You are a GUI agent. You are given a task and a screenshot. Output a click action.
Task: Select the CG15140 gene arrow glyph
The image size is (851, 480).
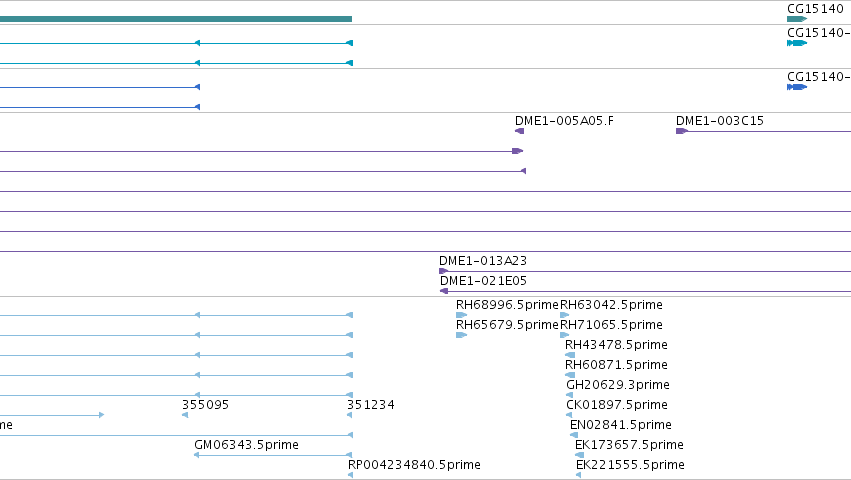797,19
